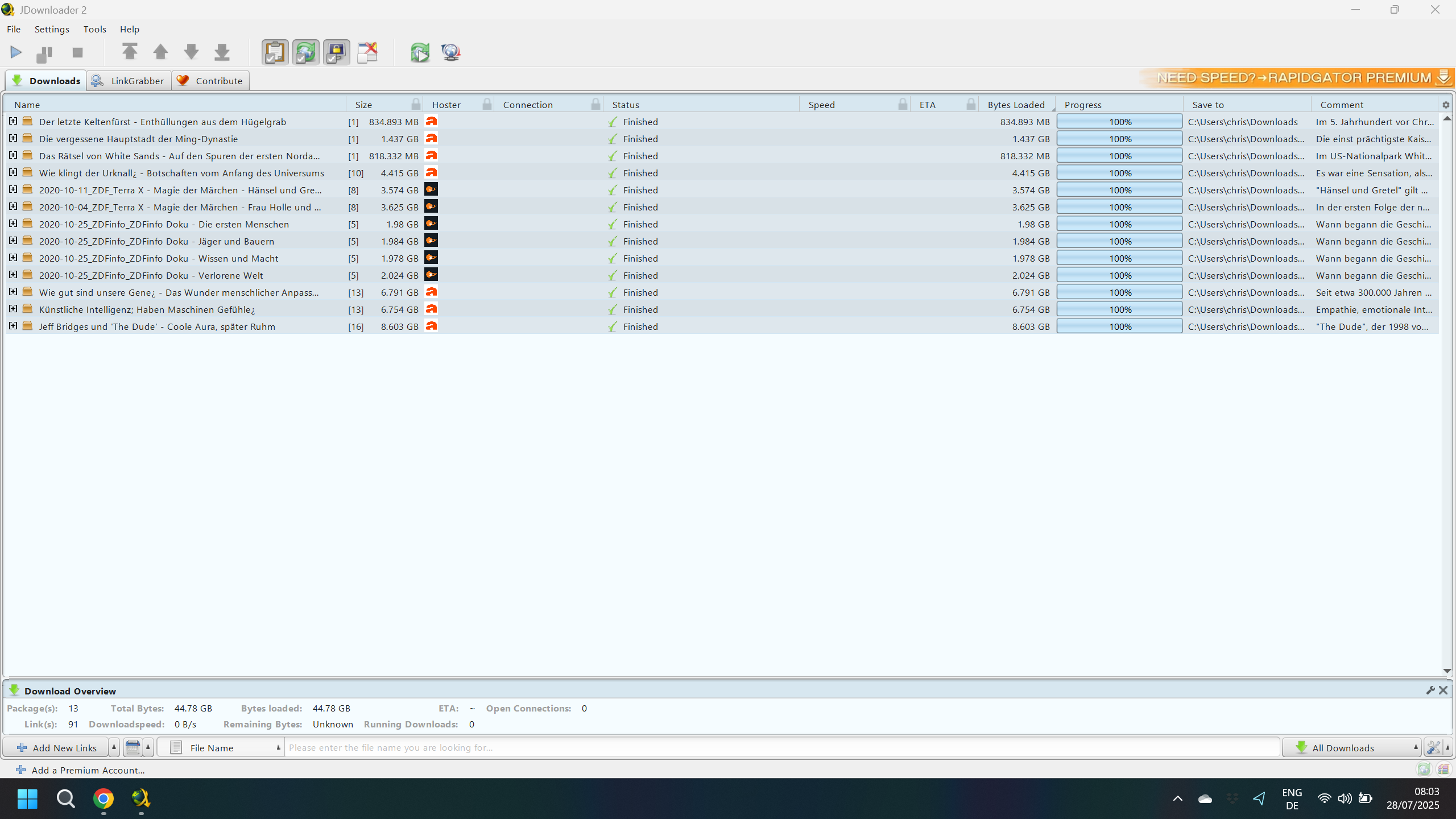Focus the file name search field

(x=782, y=747)
